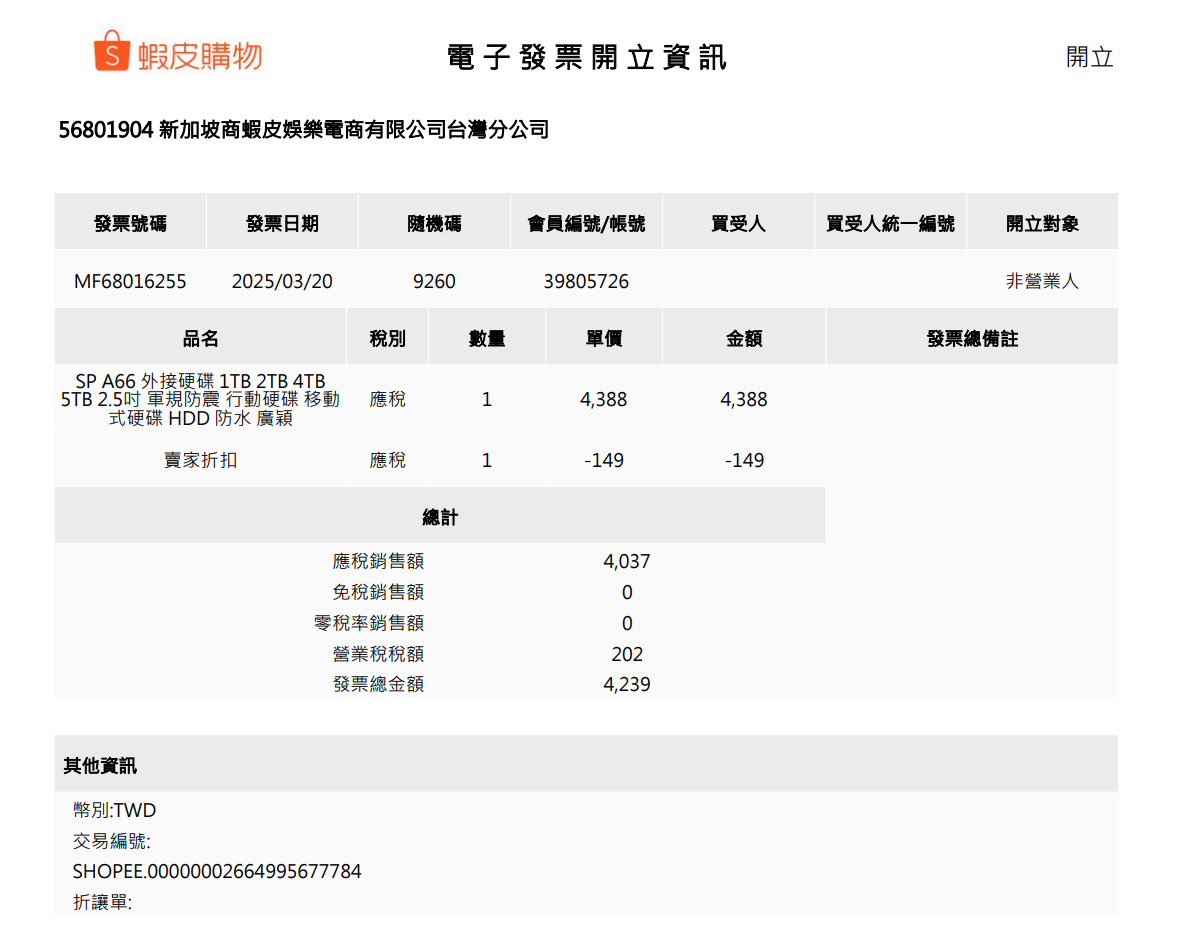Click the 開立 status label at top right
The width and height of the screenshot is (1186, 943).
(1089, 57)
